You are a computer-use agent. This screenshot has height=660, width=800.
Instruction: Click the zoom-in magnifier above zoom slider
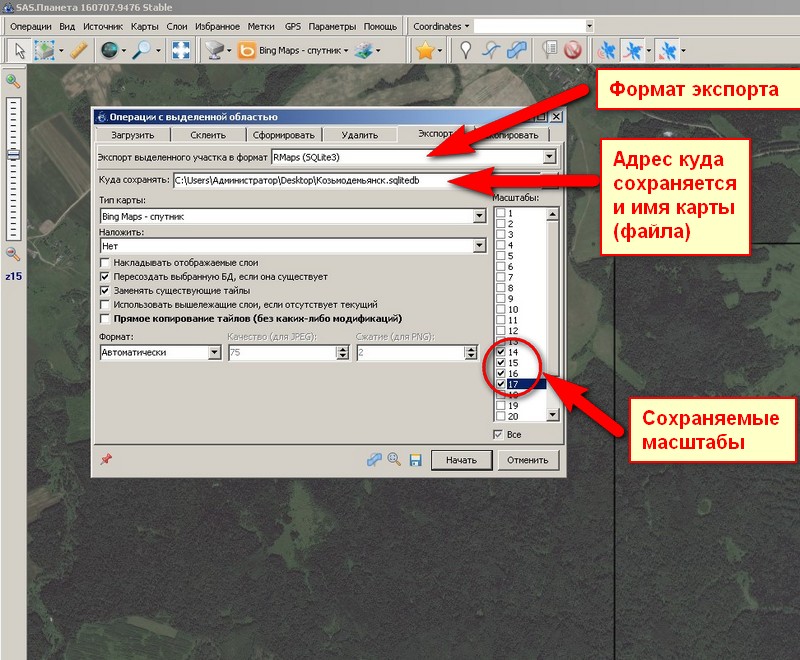tap(13, 81)
